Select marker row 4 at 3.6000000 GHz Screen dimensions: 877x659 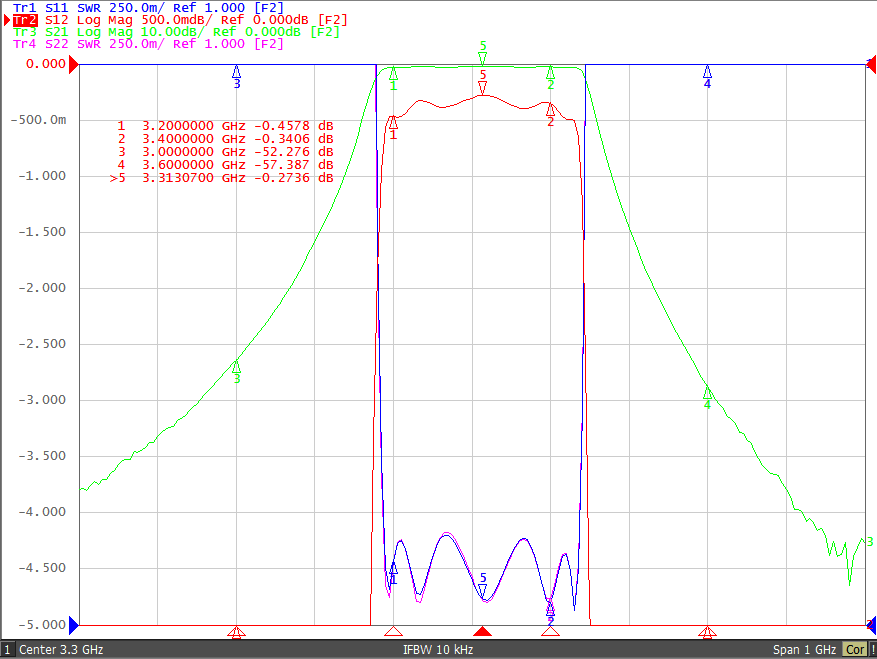[225, 165]
